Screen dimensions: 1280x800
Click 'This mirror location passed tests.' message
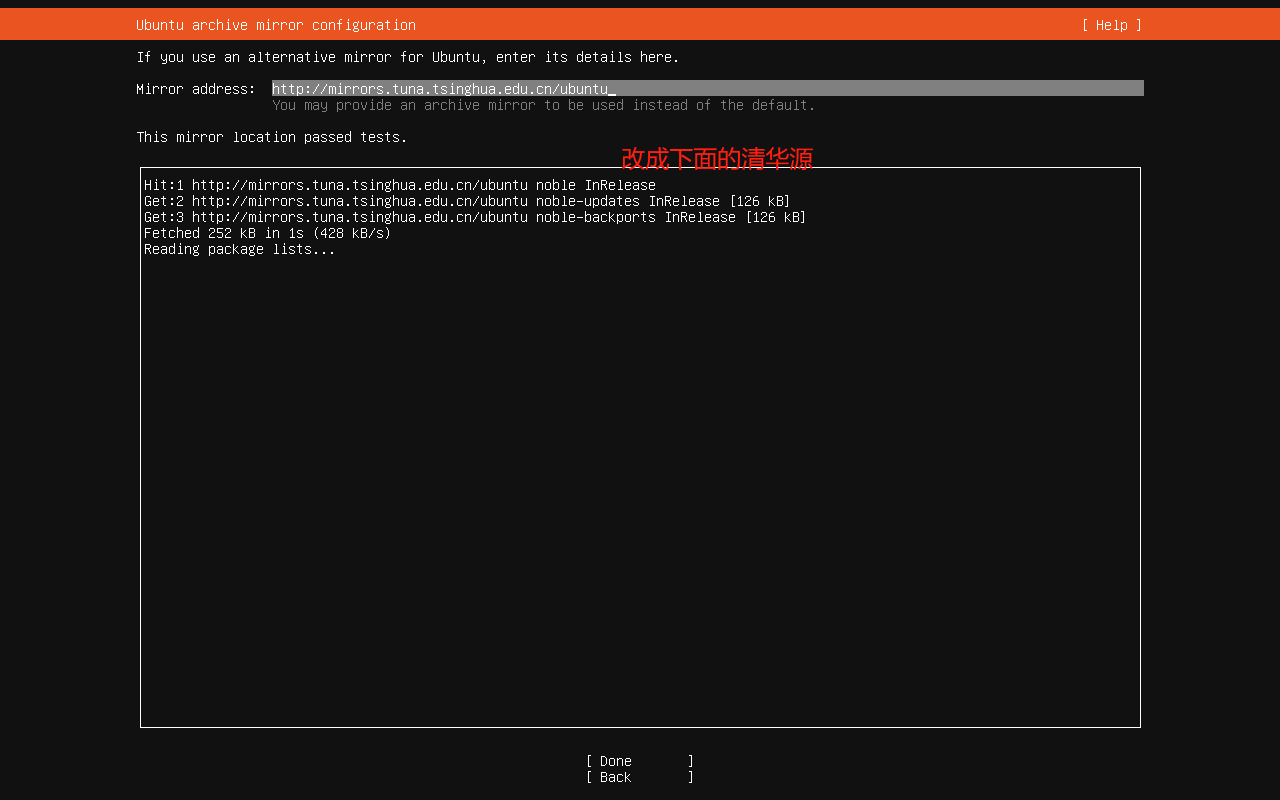(272, 137)
